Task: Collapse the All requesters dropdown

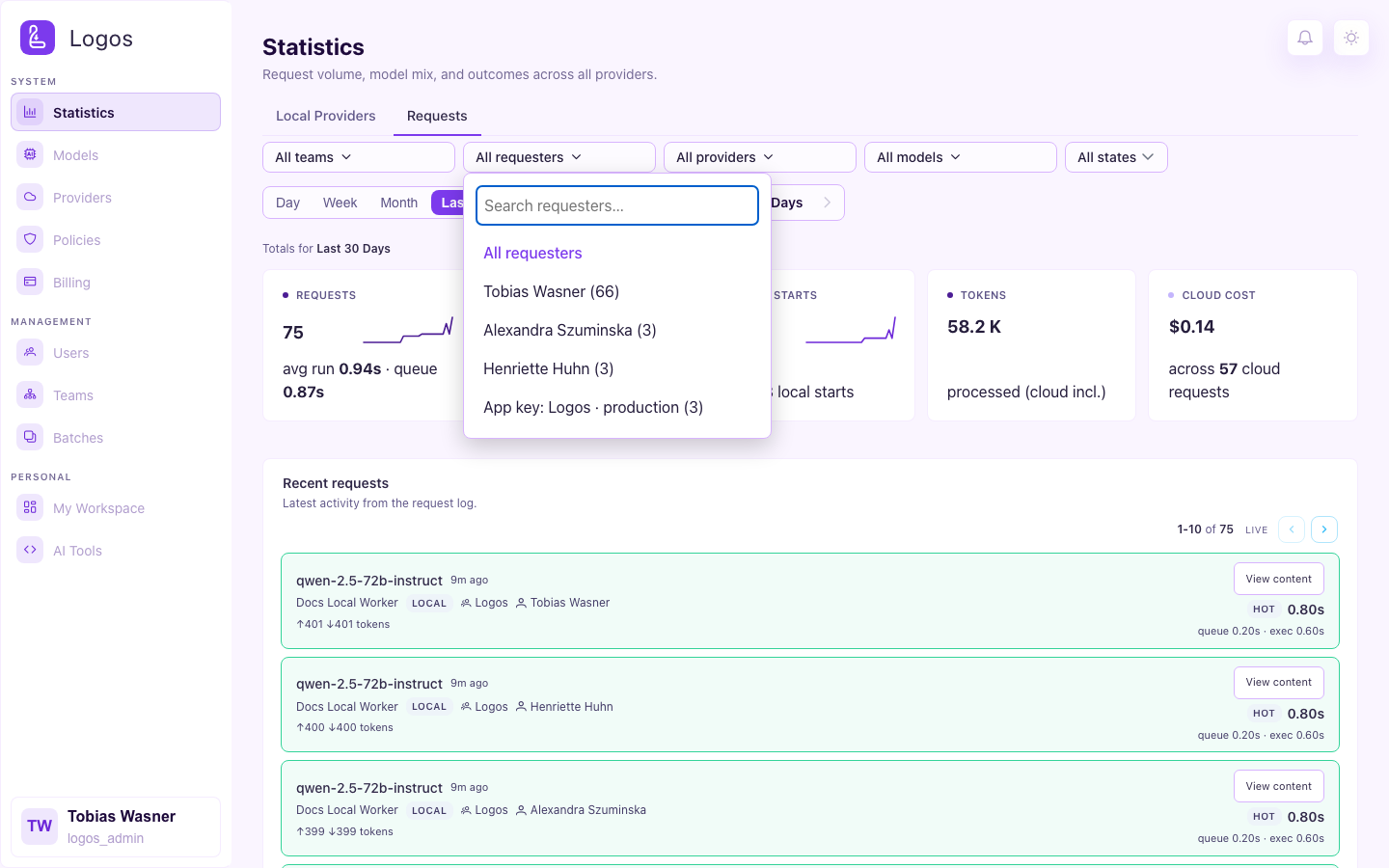Action: click(x=559, y=157)
